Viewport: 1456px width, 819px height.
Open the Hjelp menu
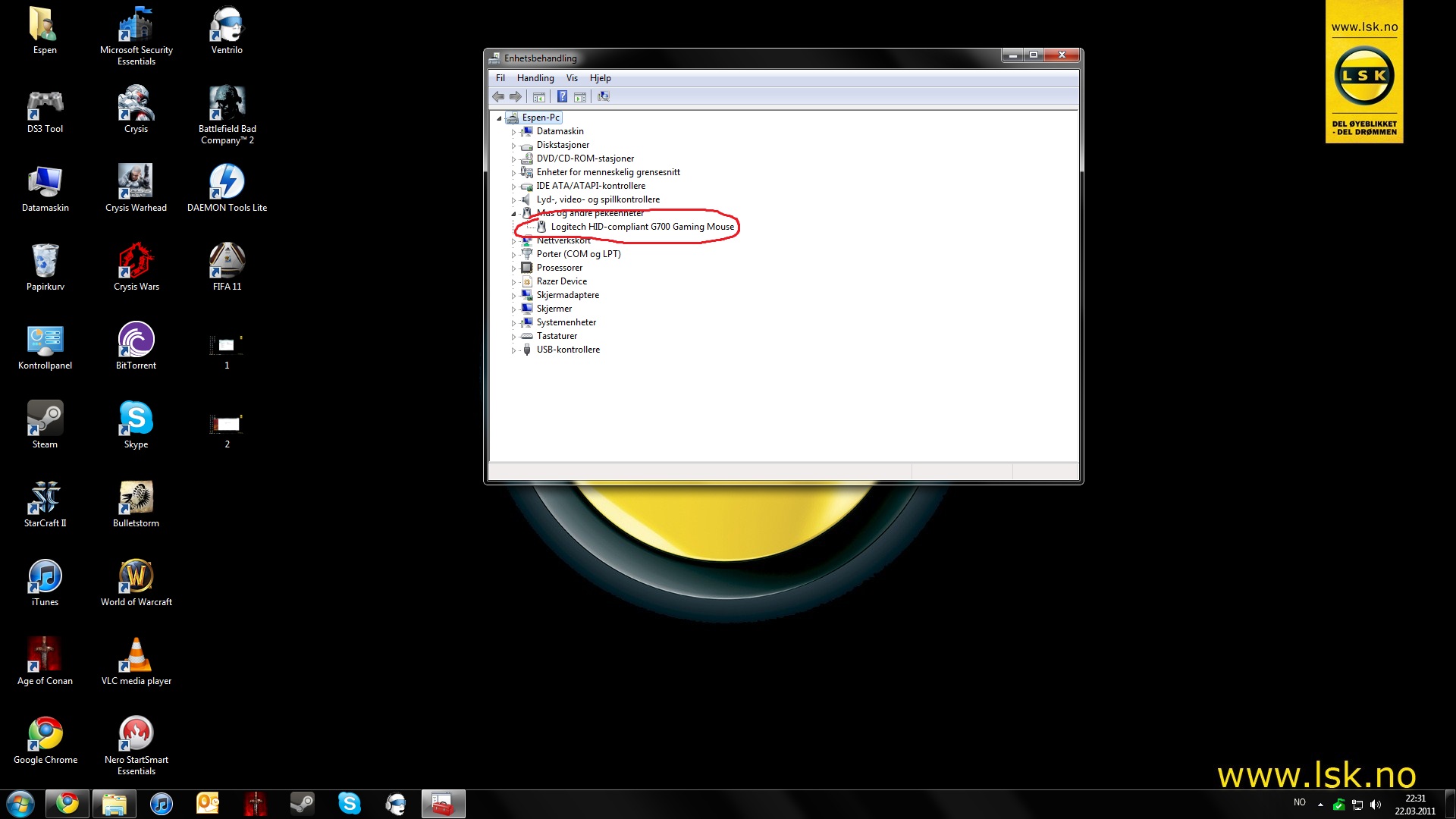(600, 78)
